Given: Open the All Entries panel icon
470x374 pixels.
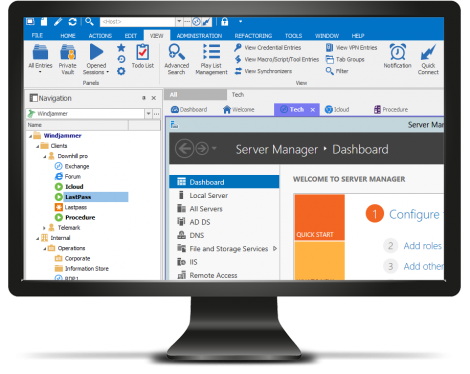Looking at the screenshot, I should [40, 52].
